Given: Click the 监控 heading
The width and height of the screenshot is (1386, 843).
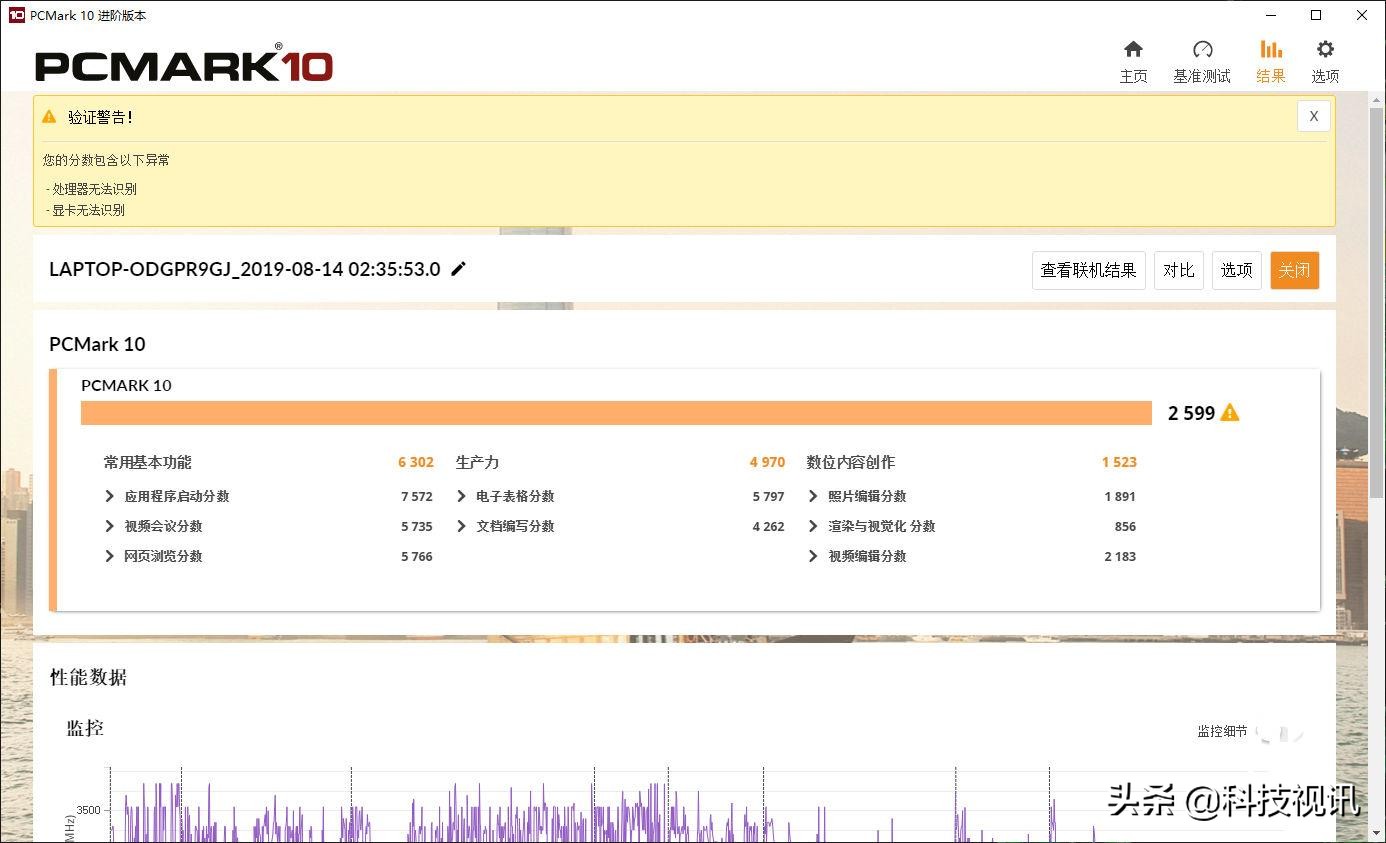Looking at the screenshot, I should pyautogui.click(x=85, y=728).
